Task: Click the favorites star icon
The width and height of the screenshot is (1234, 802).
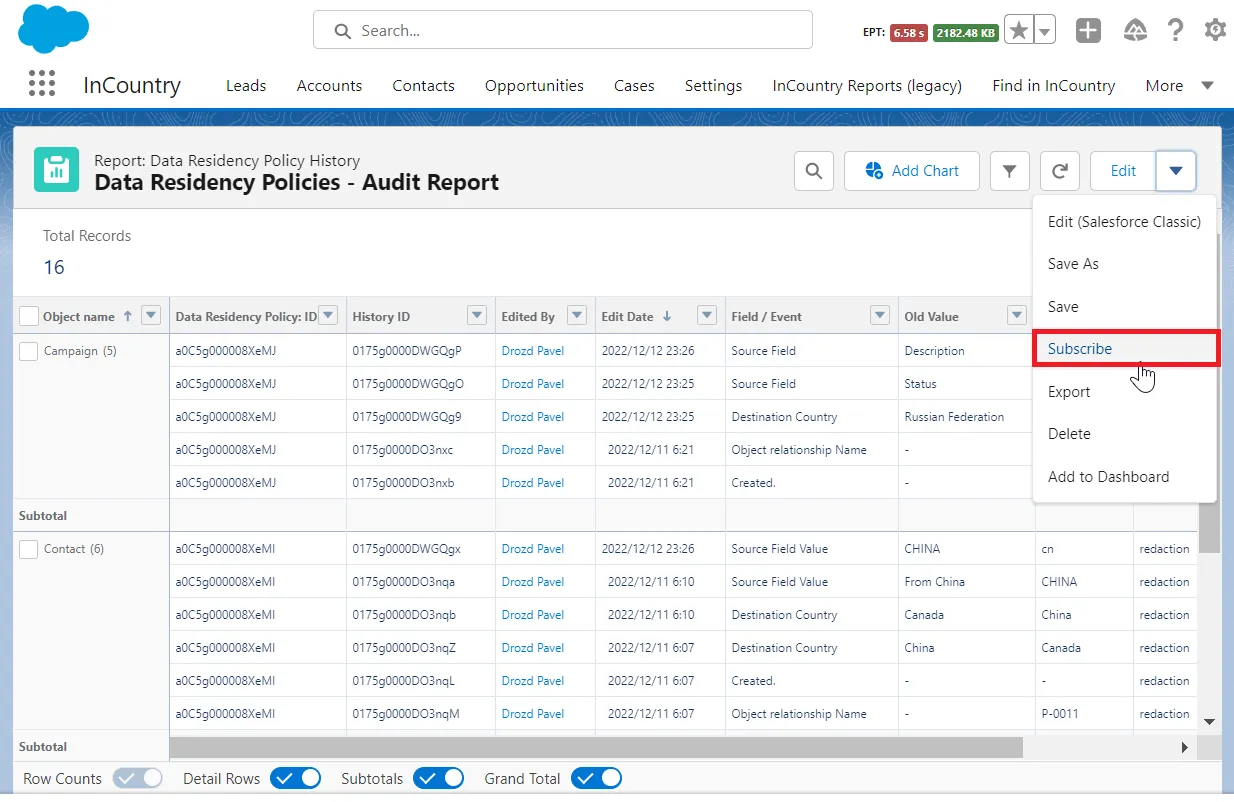Action: click(1018, 31)
